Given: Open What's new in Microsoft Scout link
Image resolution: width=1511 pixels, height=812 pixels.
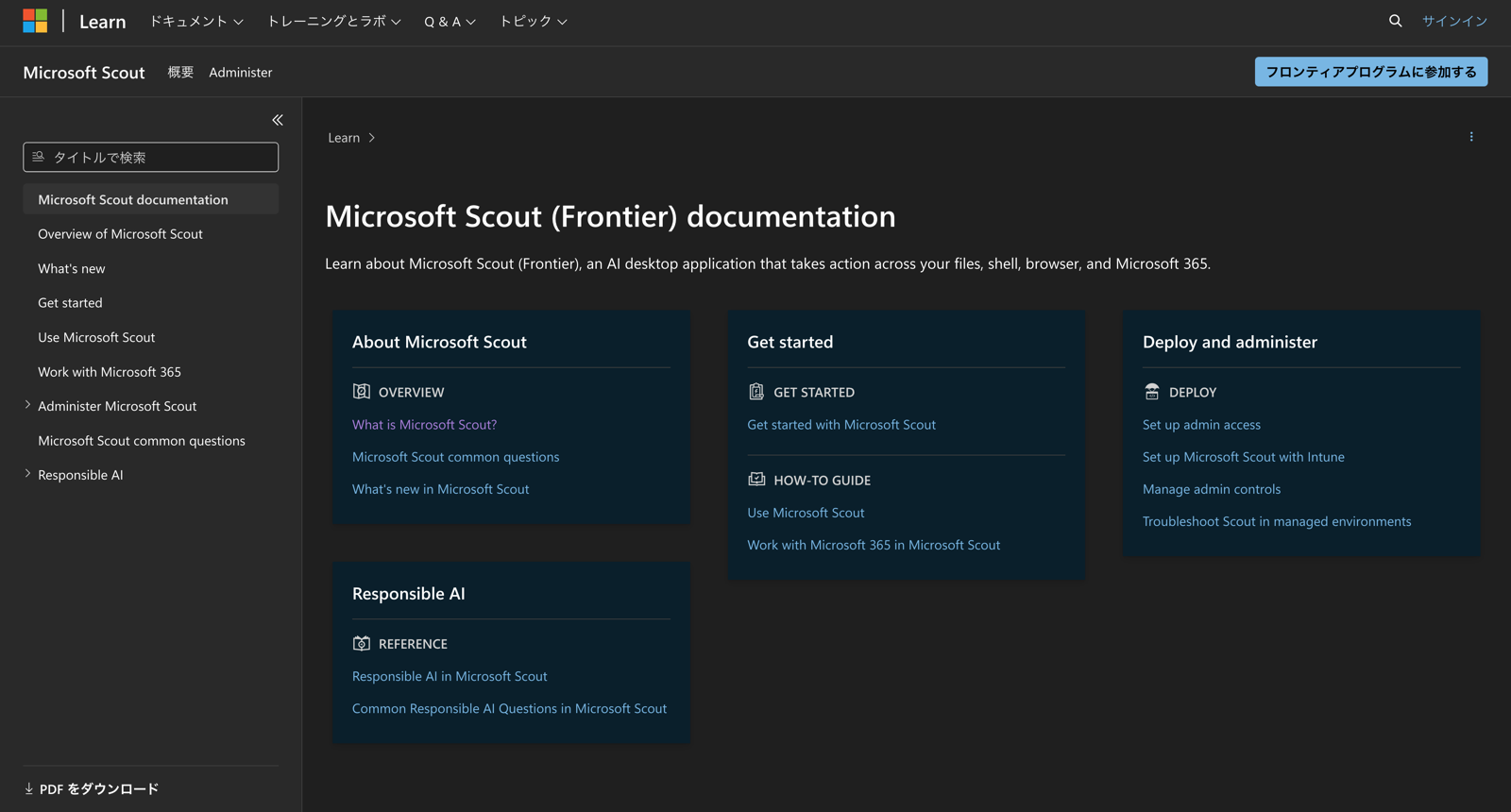Looking at the screenshot, I should pos(440,489).
